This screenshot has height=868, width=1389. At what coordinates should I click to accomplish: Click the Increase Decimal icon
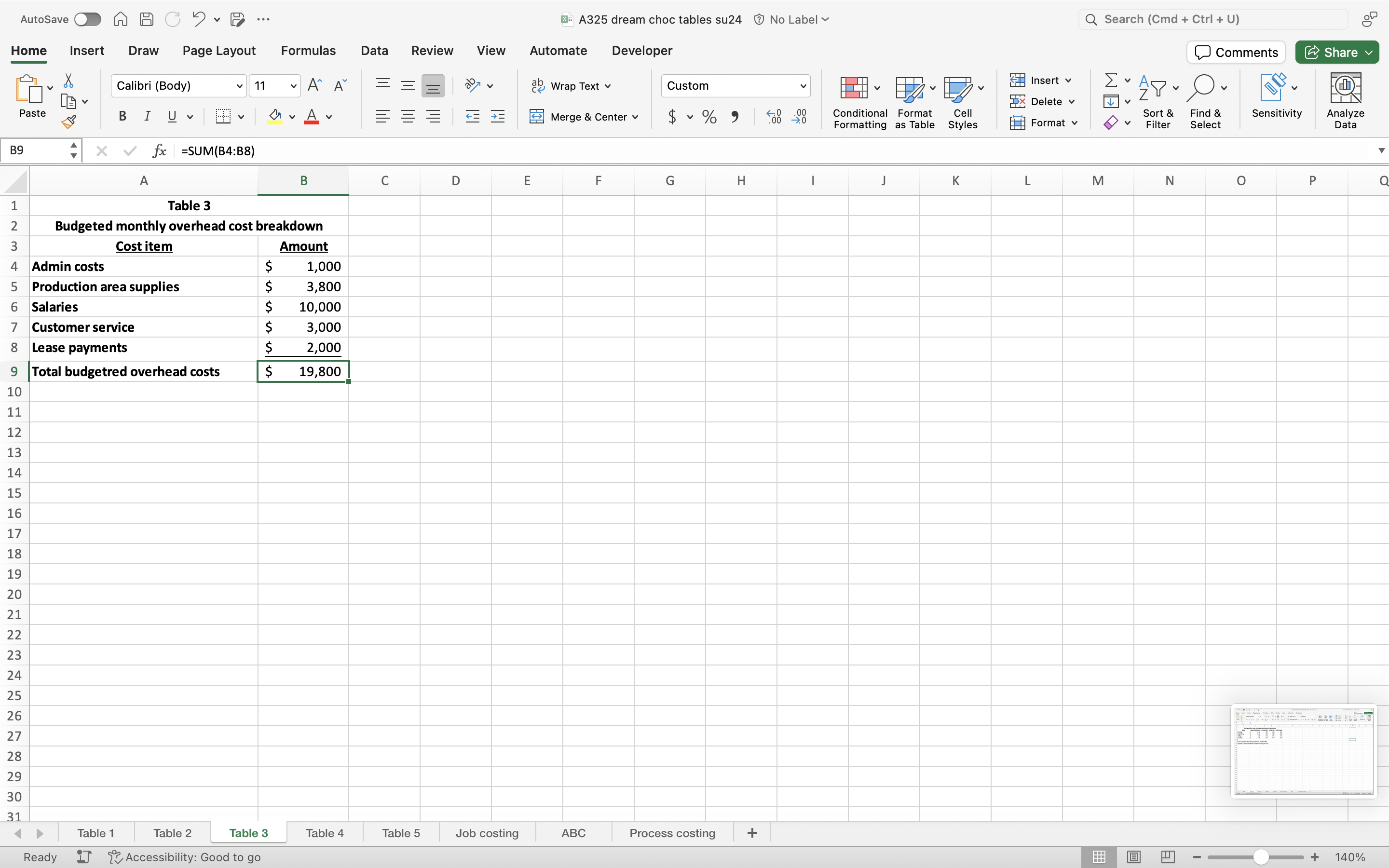(774, 117)
